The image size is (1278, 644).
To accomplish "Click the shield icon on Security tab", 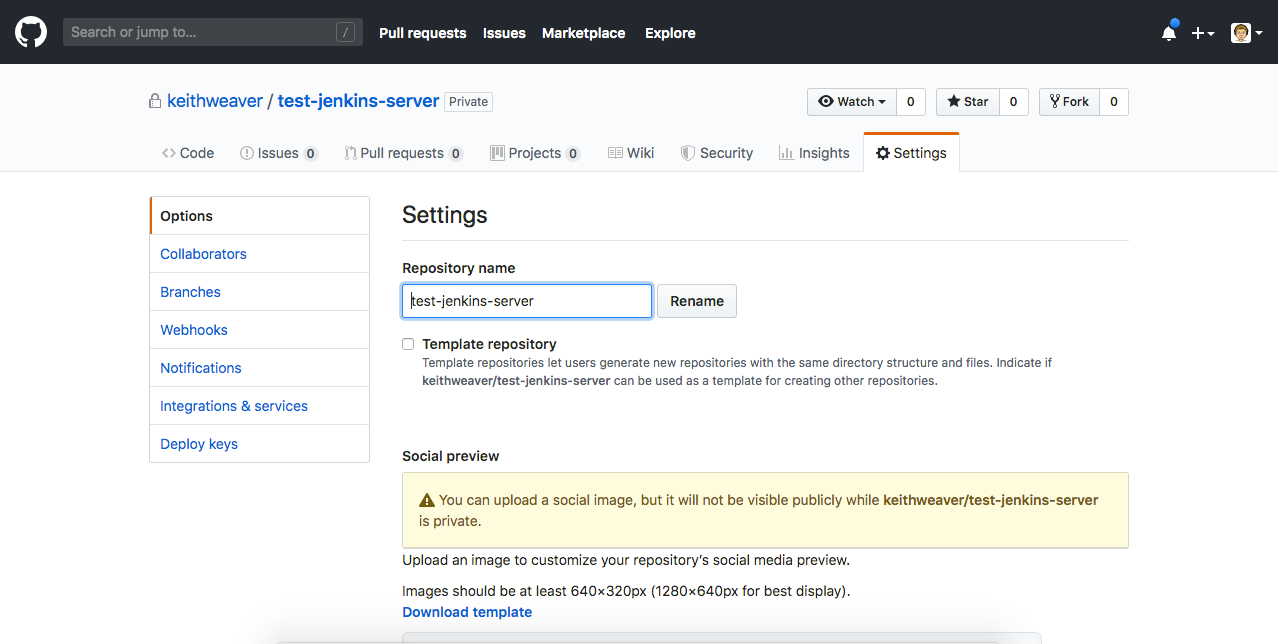I will (687, 153).
